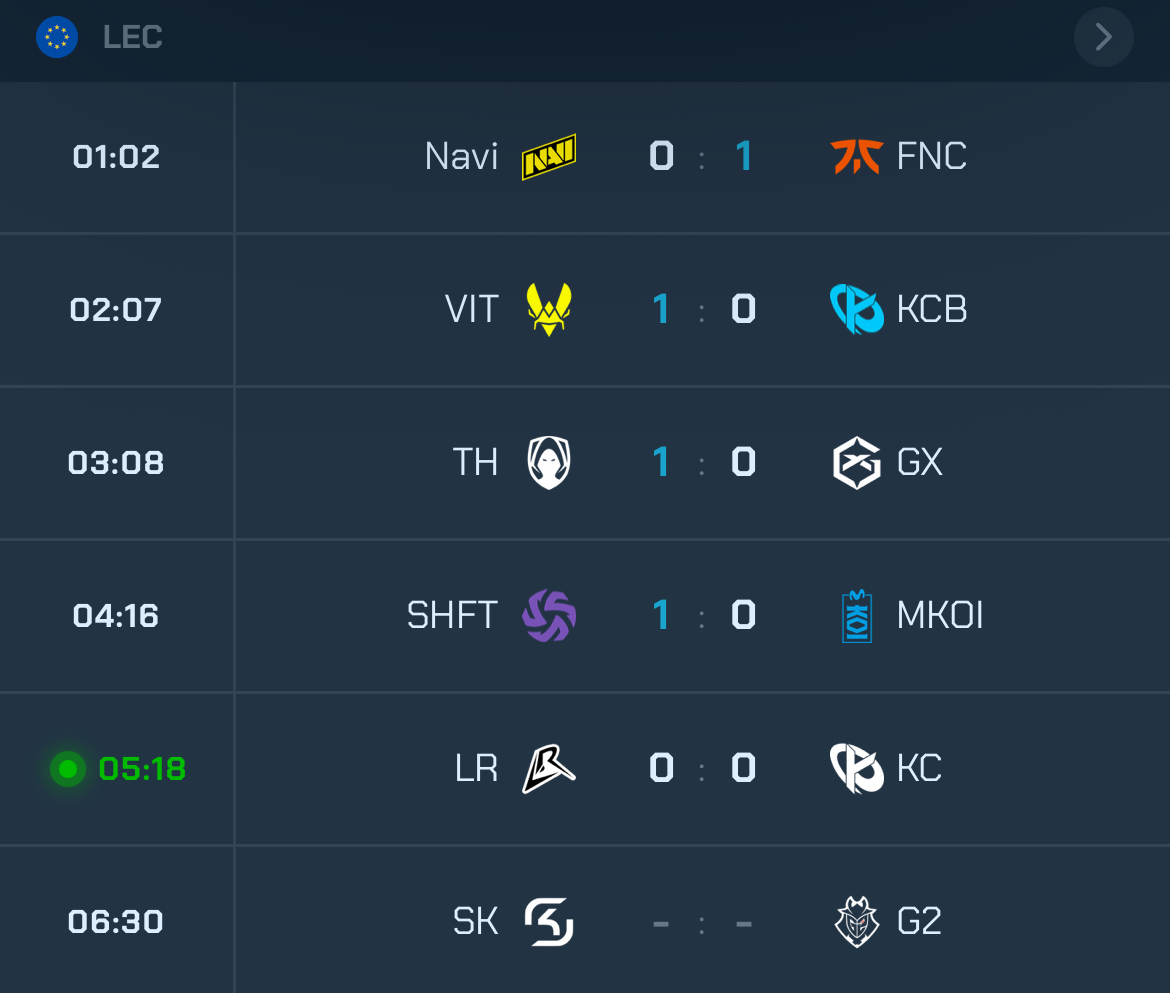Viewport: 1170px width, 993px height.
Task: Click the EU flag league icon
Action: (57, 38)
